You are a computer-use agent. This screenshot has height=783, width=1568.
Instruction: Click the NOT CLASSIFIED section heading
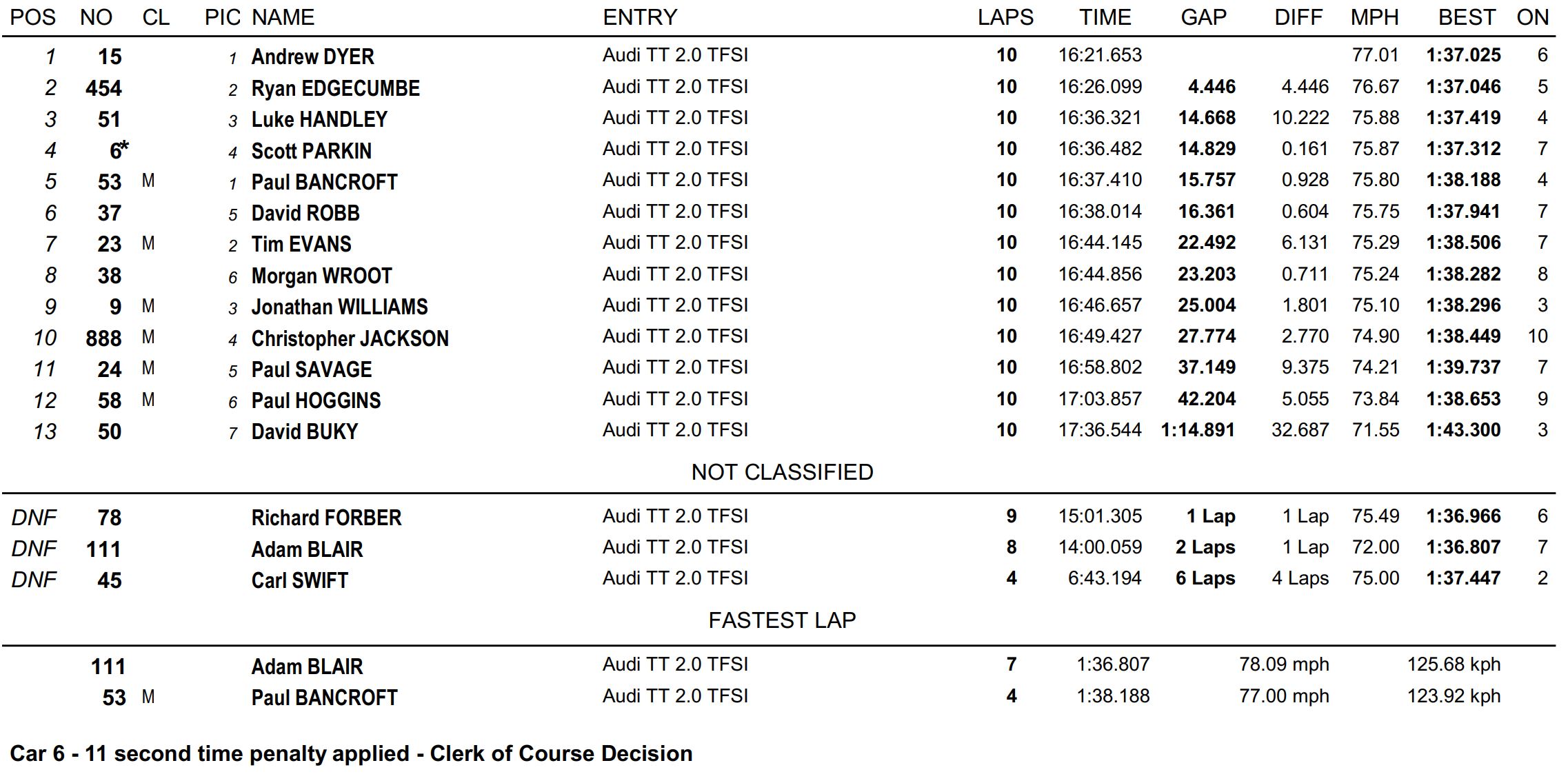(x=783, y=472)
